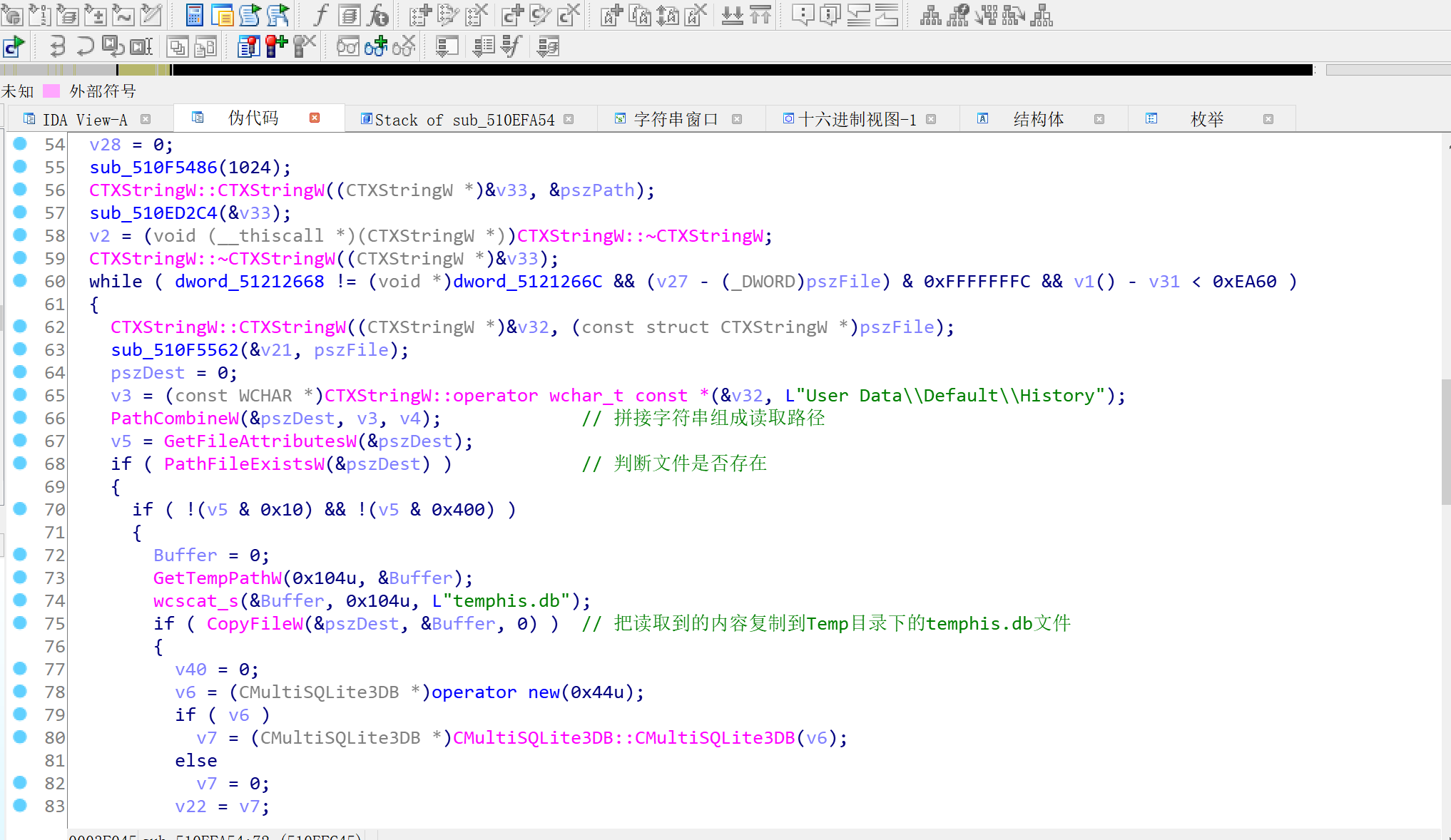Click the step over debugger icon
The width and height of the screenshot is (1451, 840).
pos(85,46)
